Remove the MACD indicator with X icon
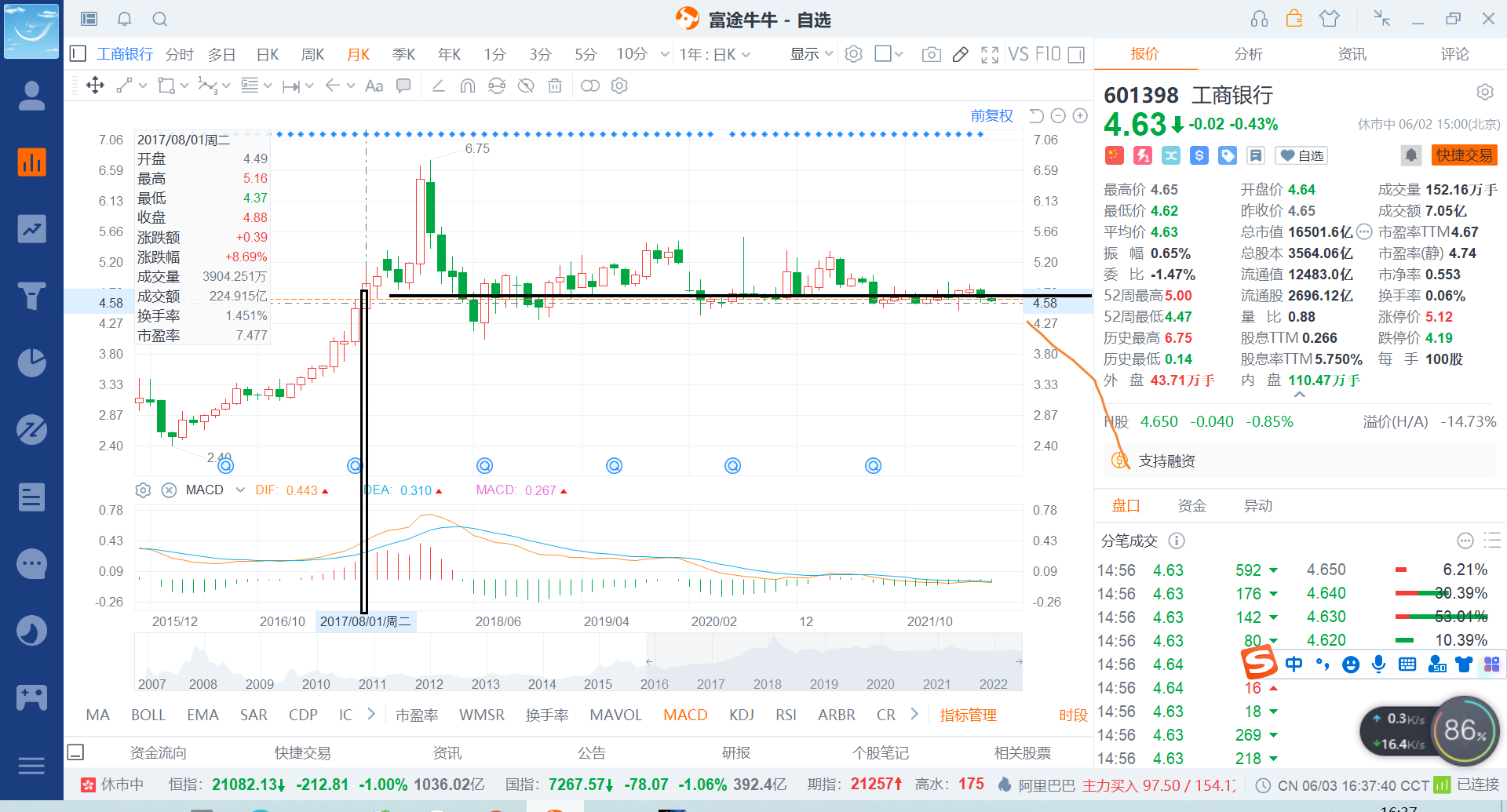Screen dimensions: 1507x812 pos(169,490)
